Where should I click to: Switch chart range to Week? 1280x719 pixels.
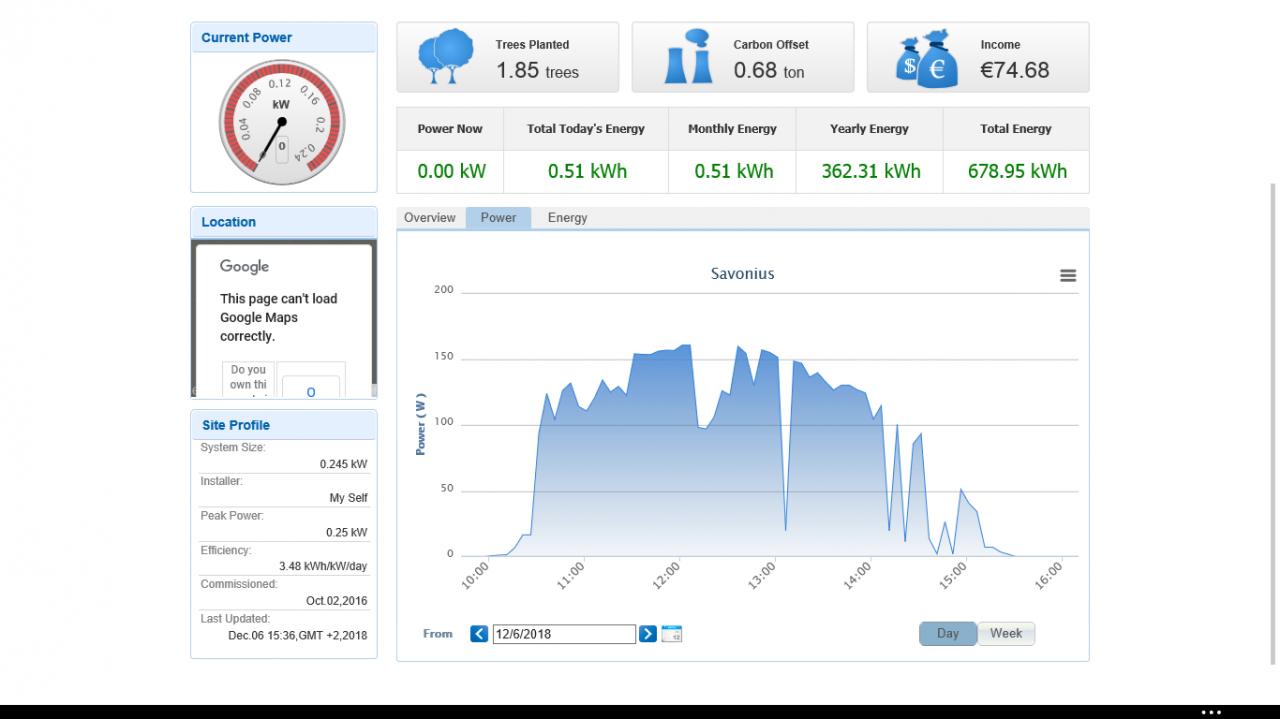tap(1006, 634)
